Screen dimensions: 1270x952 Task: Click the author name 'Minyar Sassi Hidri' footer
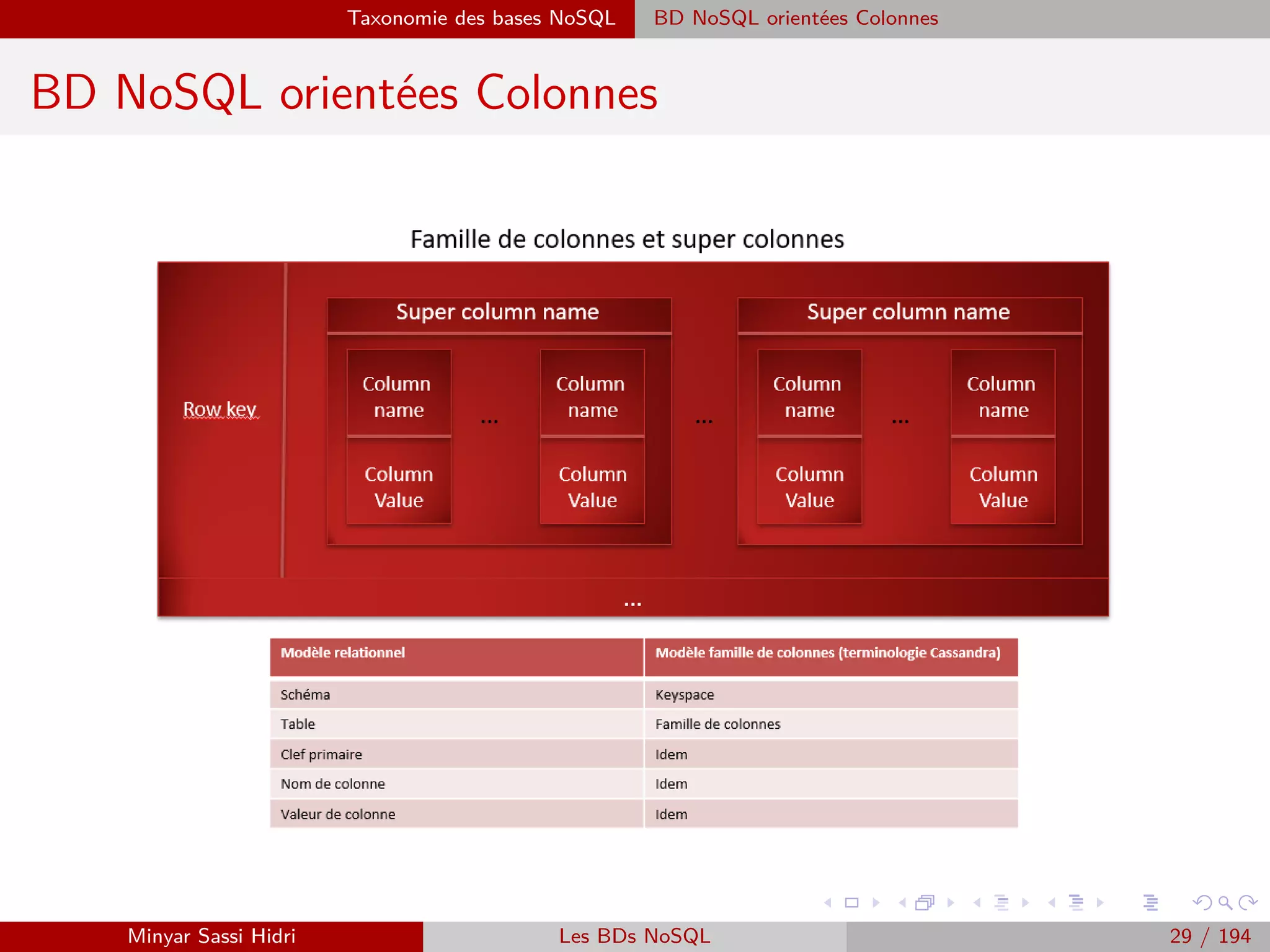pos(211,936)
